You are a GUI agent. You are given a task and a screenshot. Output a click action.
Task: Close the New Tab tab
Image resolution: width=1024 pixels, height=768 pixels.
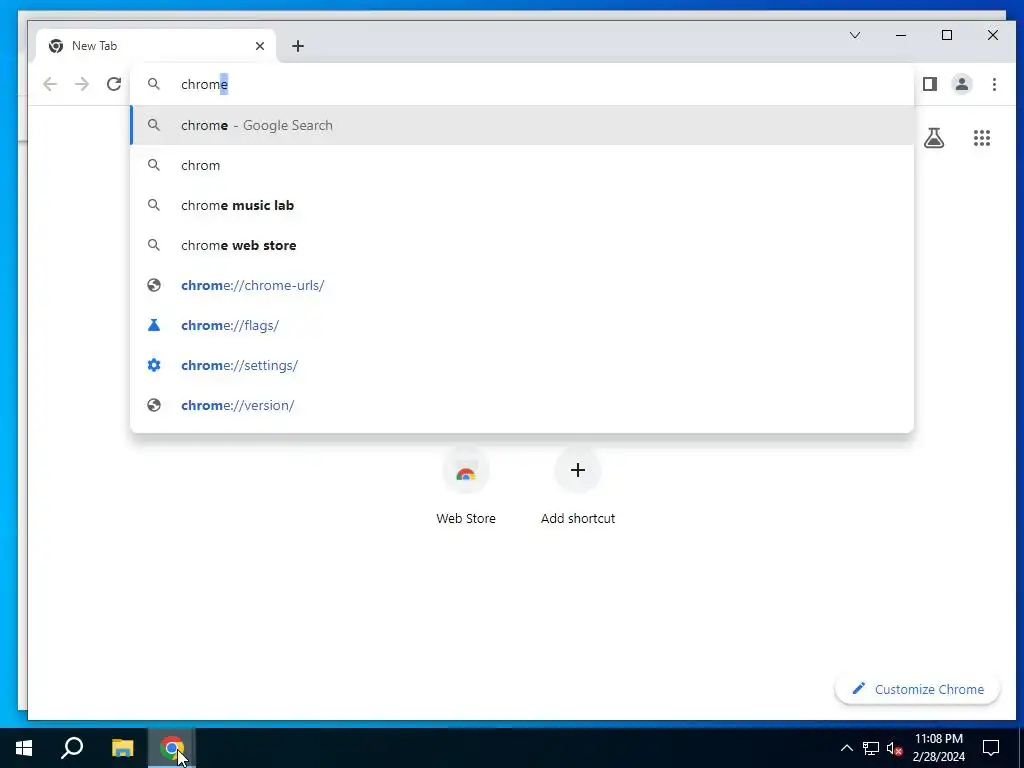click(x=260, y=46)
